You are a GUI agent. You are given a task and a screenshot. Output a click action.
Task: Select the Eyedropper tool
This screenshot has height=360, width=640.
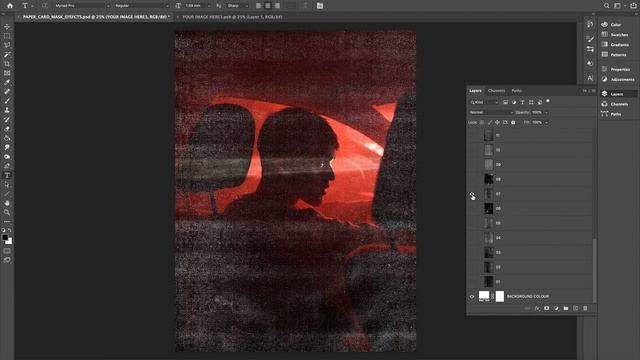[7, 82]
